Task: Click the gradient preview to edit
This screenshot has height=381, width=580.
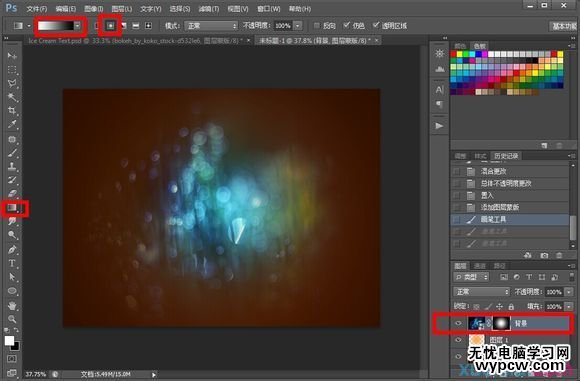Action: (55, 26)
